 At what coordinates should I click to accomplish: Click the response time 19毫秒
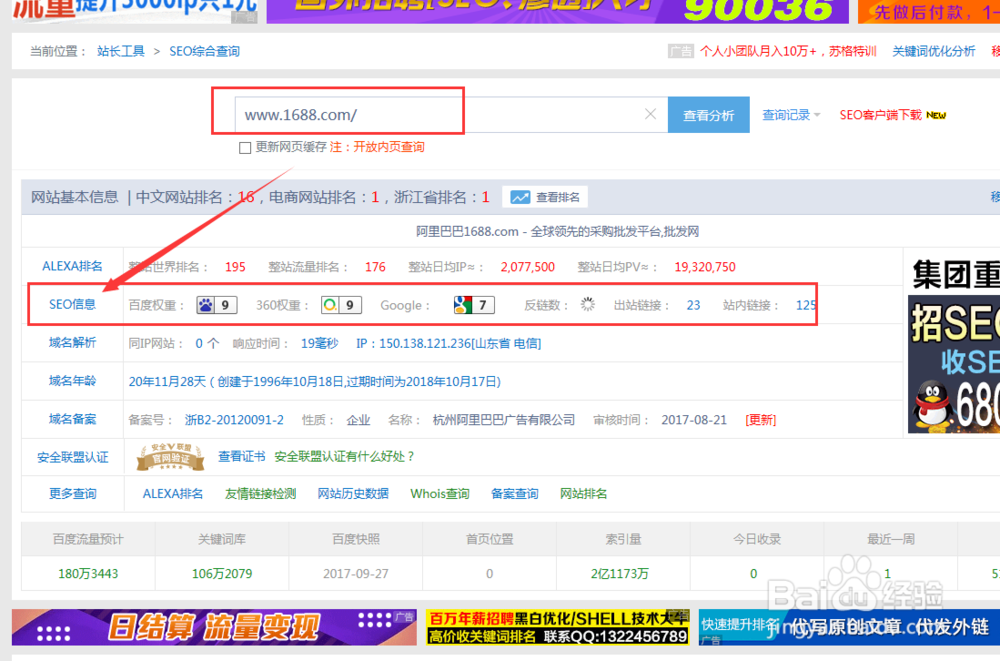[320, 343]
